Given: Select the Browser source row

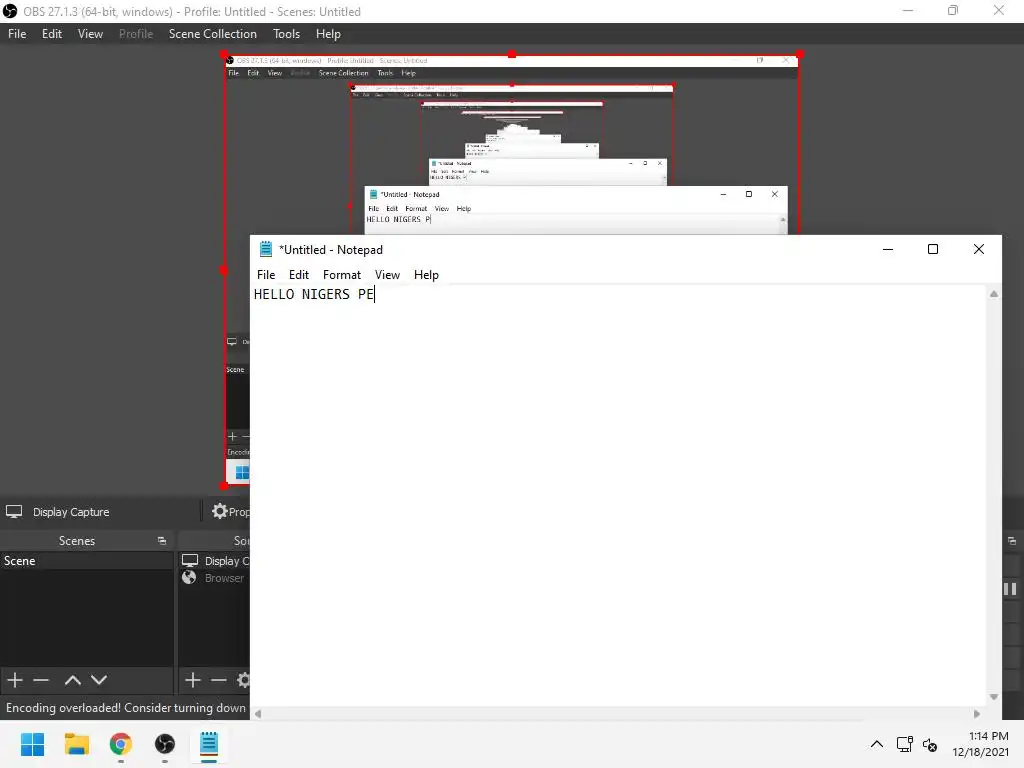Looking at the screenshot, I should click(x=214, y=578).
